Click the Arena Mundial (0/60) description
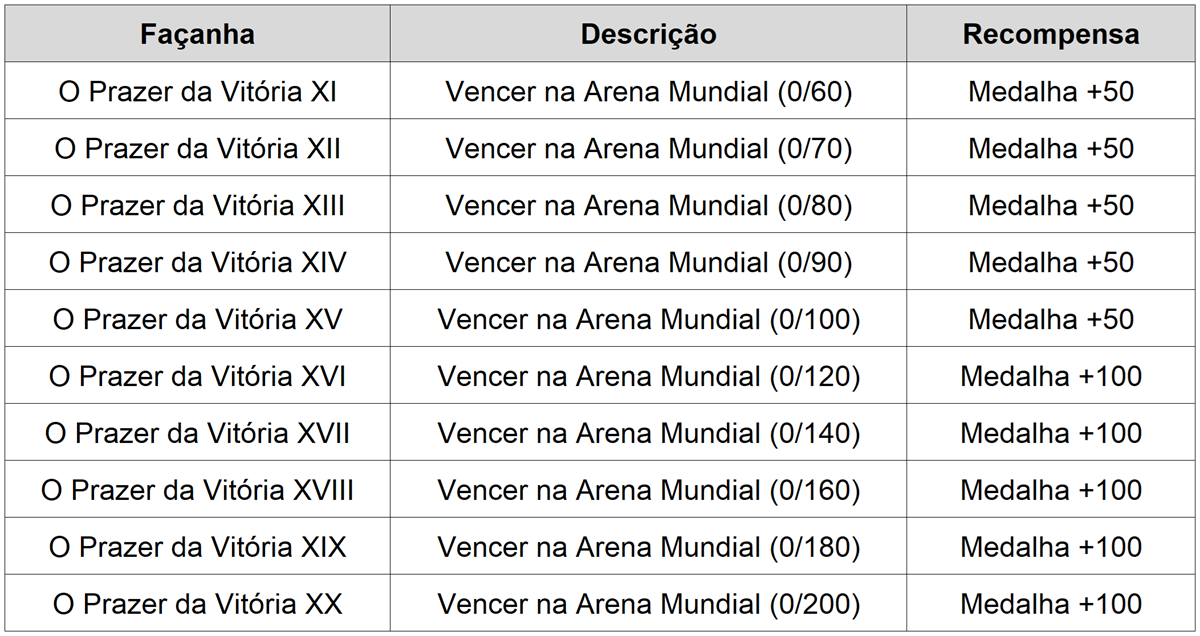The width and height of the screenshot is (1200, 636). [648, 92]
